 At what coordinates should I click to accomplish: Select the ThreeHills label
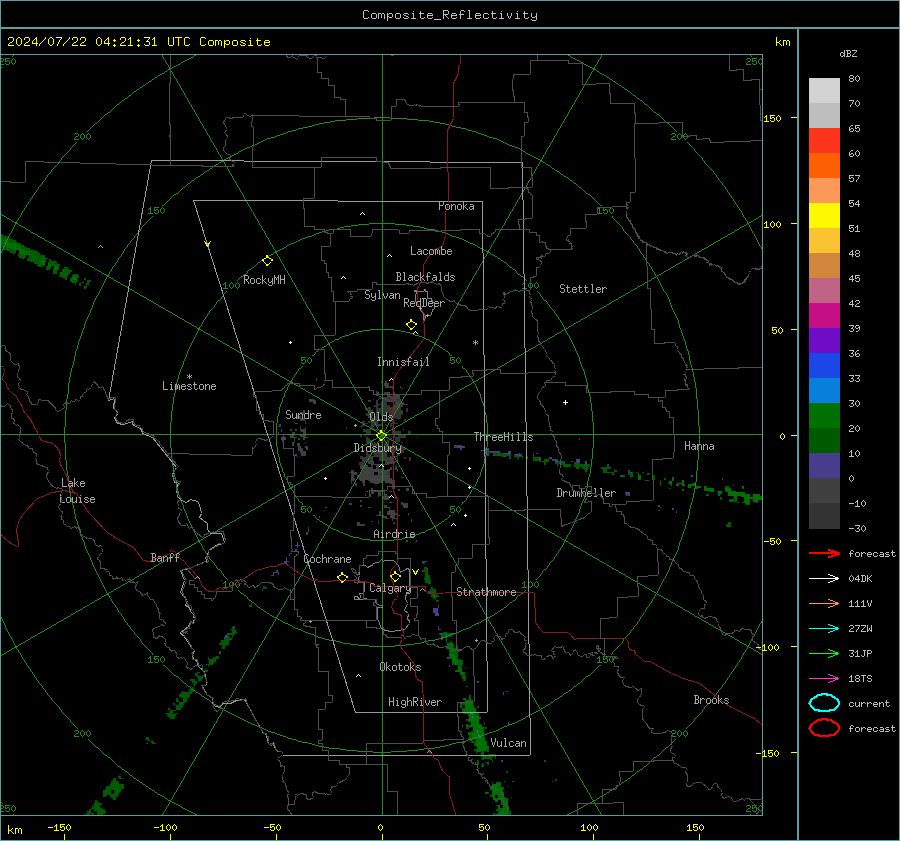coord(503,437)
